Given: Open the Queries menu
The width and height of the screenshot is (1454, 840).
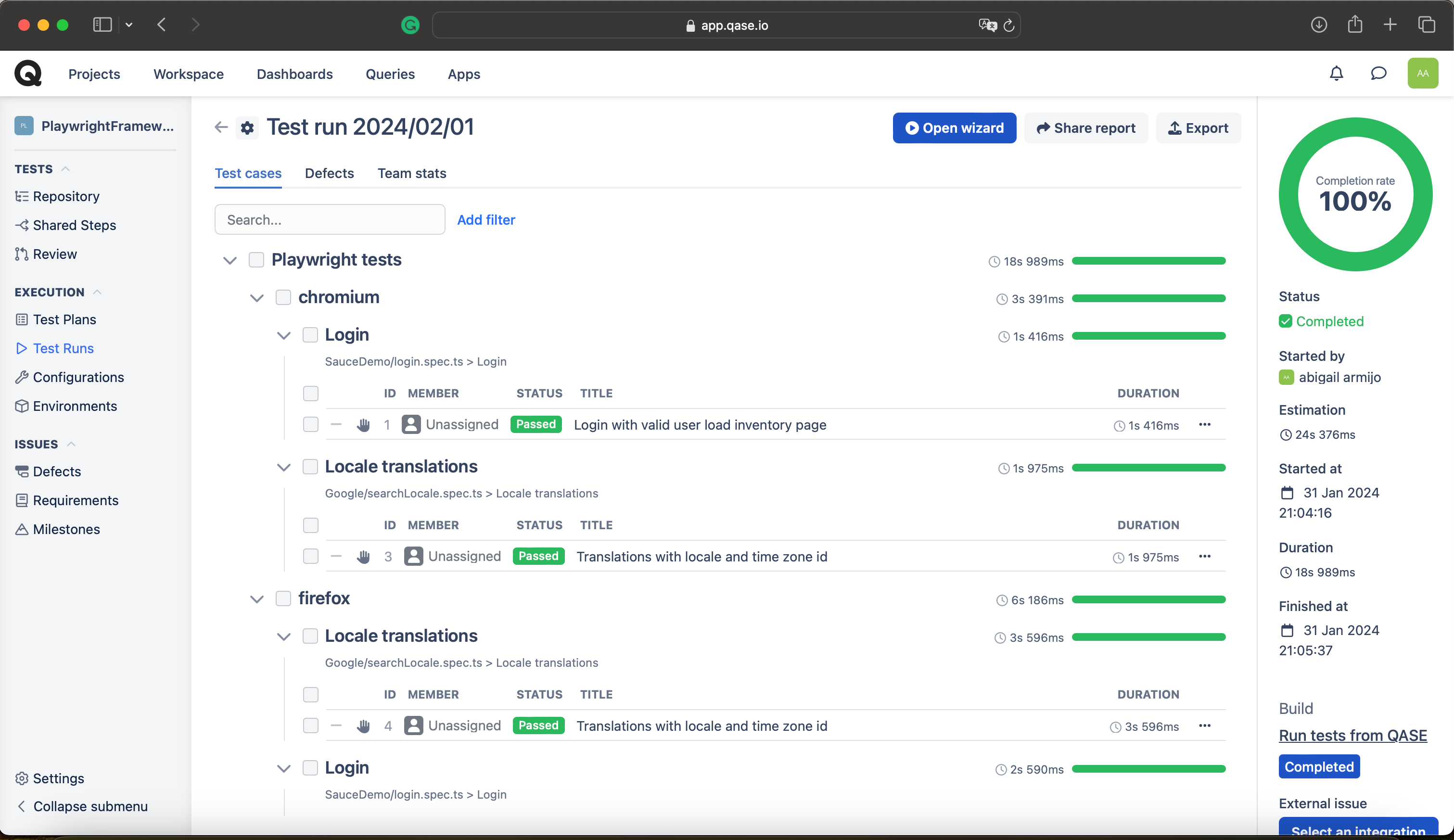Looking at the screenshot, I should point(390,74).
